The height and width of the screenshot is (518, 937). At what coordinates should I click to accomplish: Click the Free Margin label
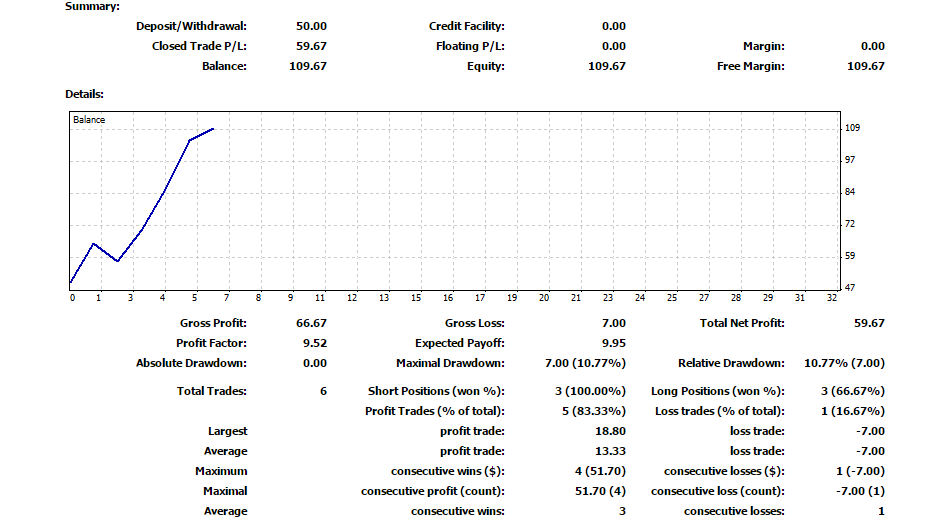751,66
